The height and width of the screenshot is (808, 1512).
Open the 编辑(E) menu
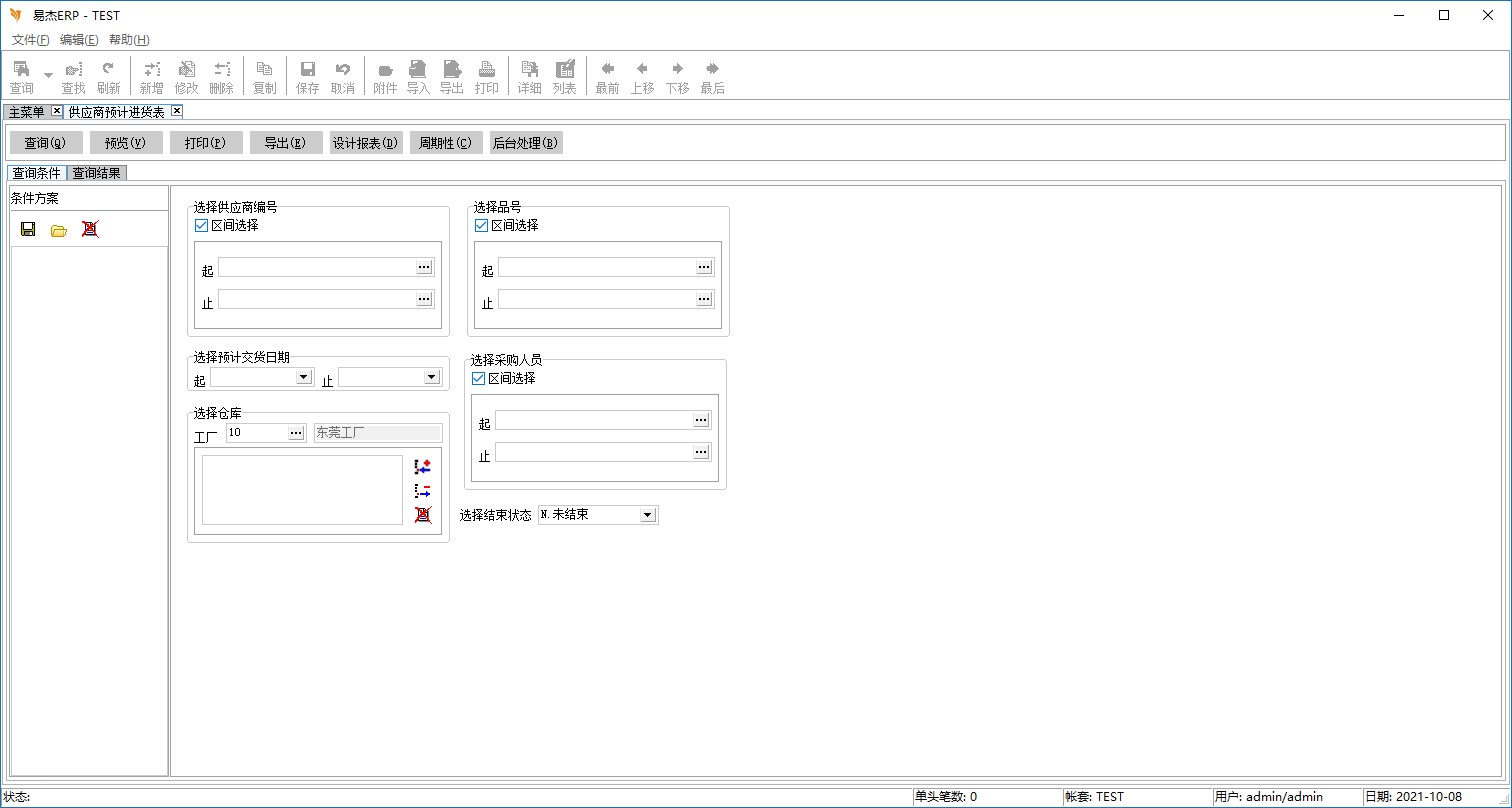[x=79, y=40]
